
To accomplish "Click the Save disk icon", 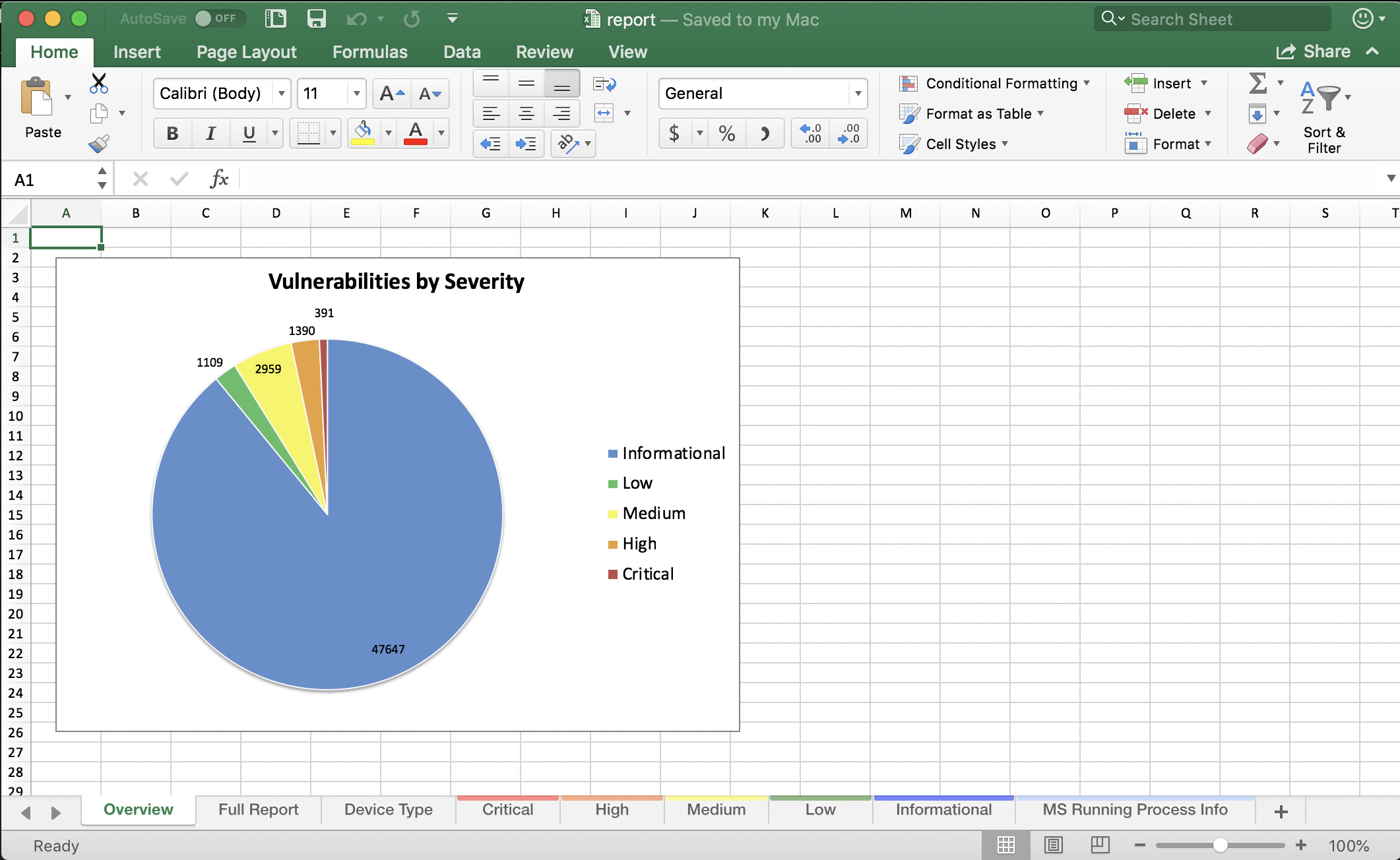I will pos(317,18).
